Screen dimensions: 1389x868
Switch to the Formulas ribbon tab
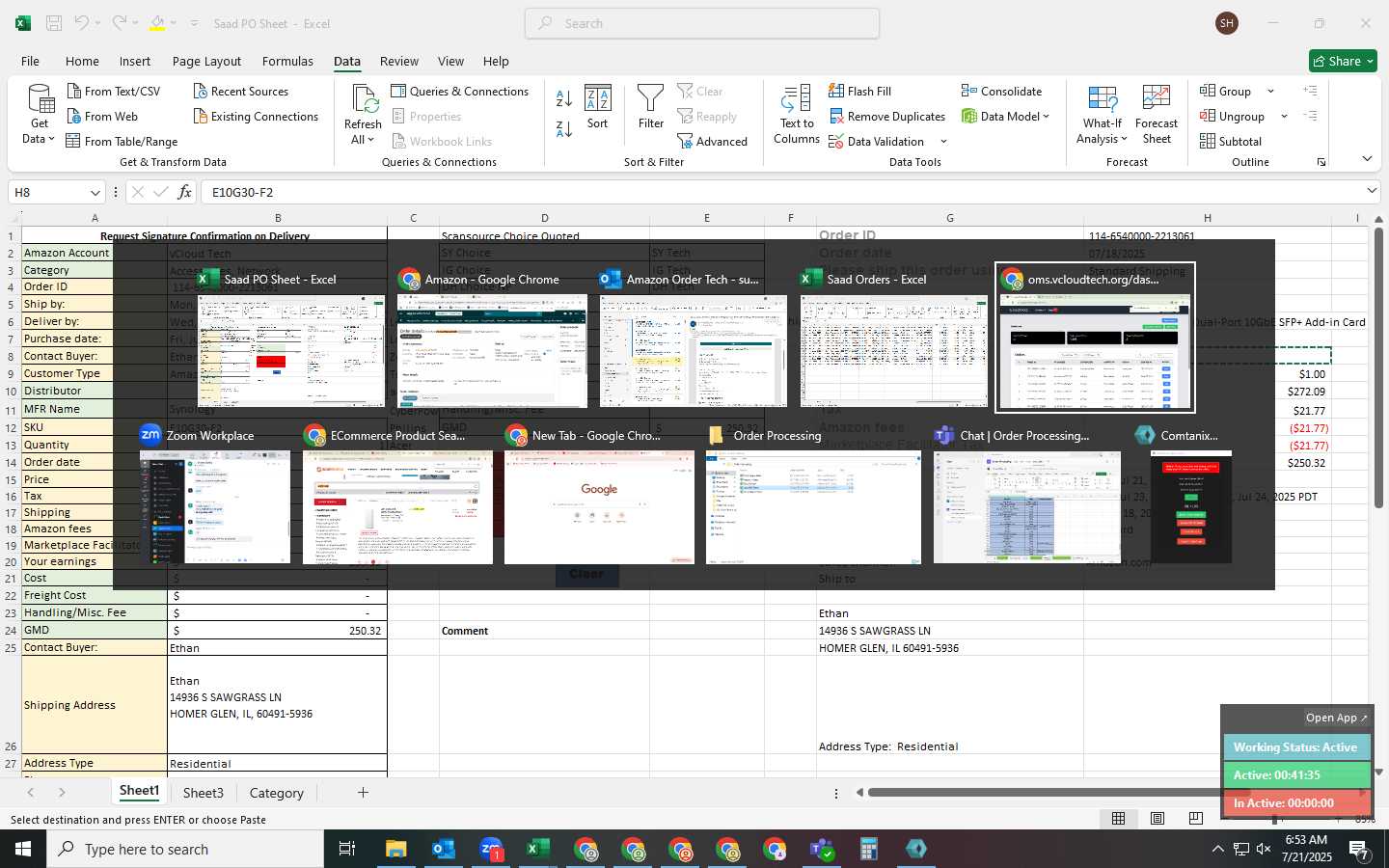[287, 61]
